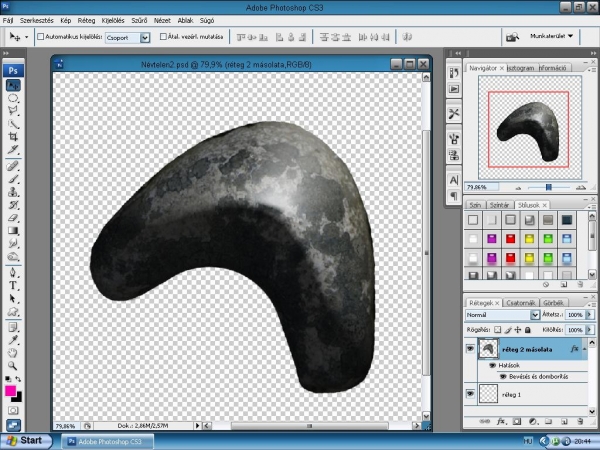Toggle lock transparent pixels
Image resolution: width=600 pixels, height=450 pixels.
coord(497,329)
